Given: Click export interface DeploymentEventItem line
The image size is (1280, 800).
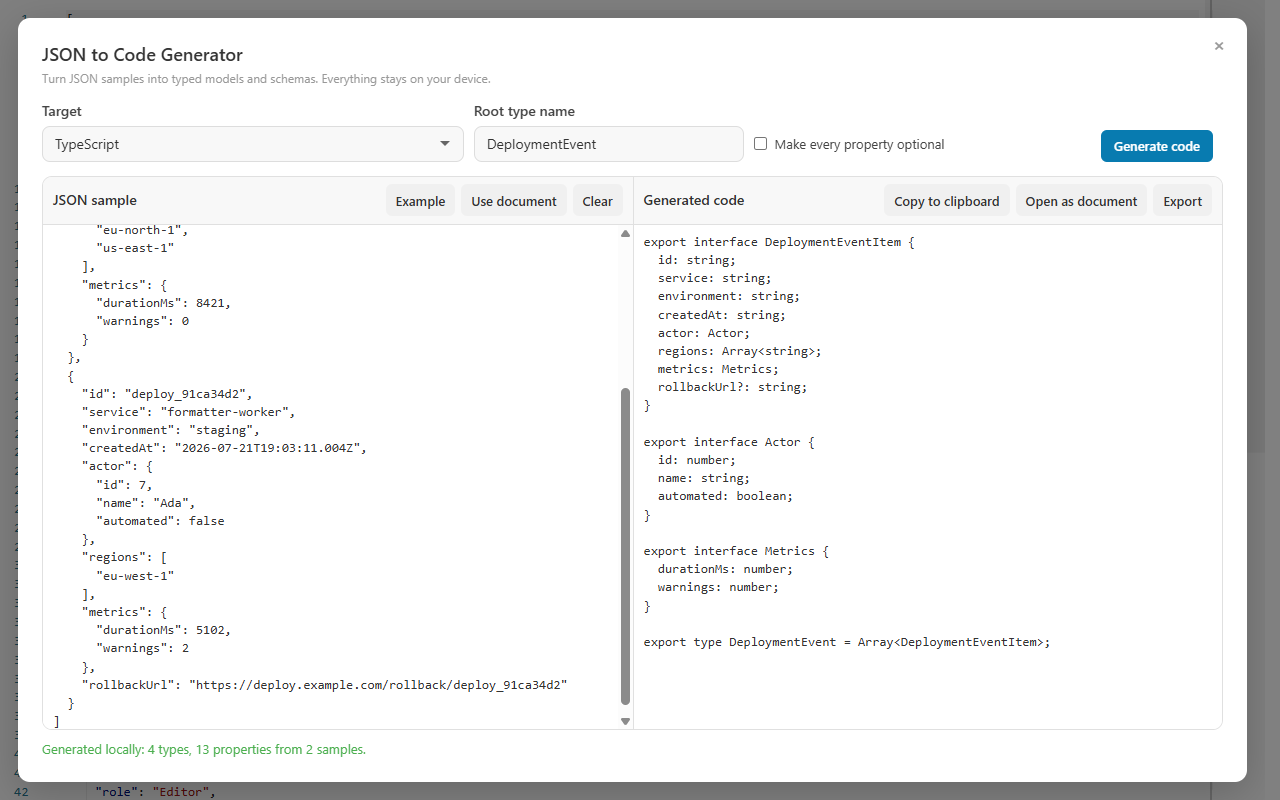Looking at the screenshot, I should click(x=779, y=242).
